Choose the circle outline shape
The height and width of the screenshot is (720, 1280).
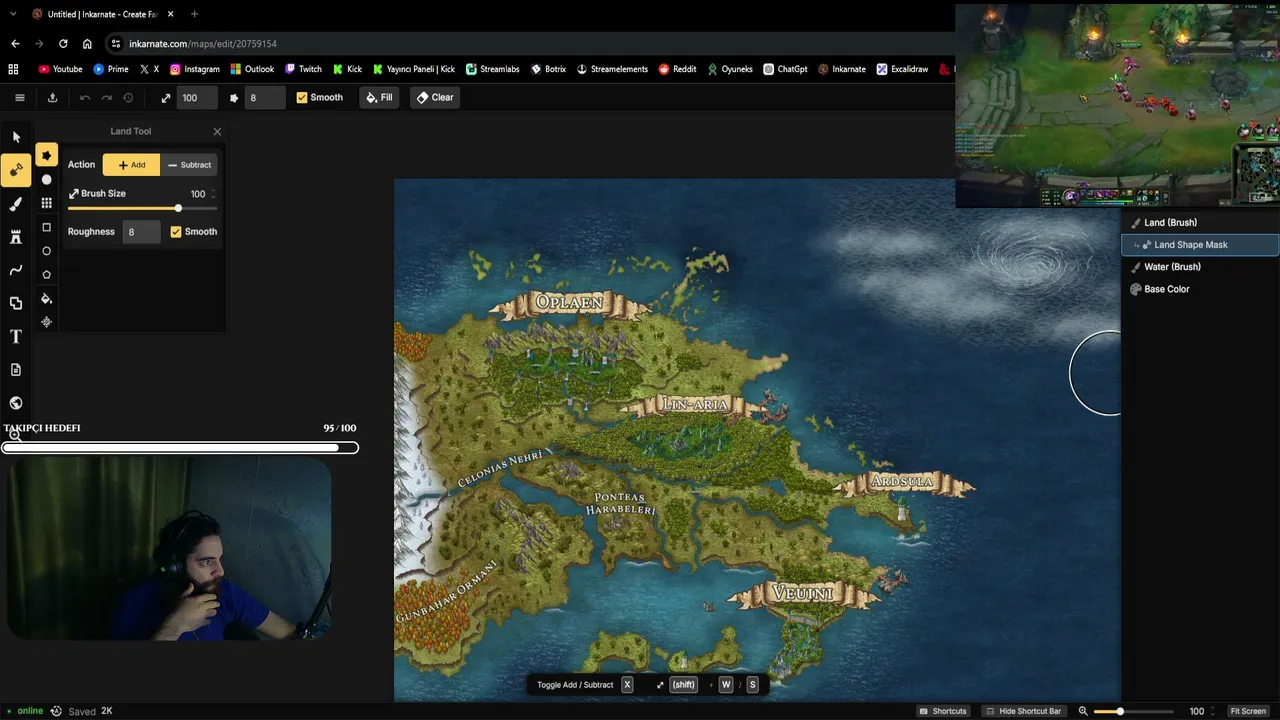click(46, 251)
